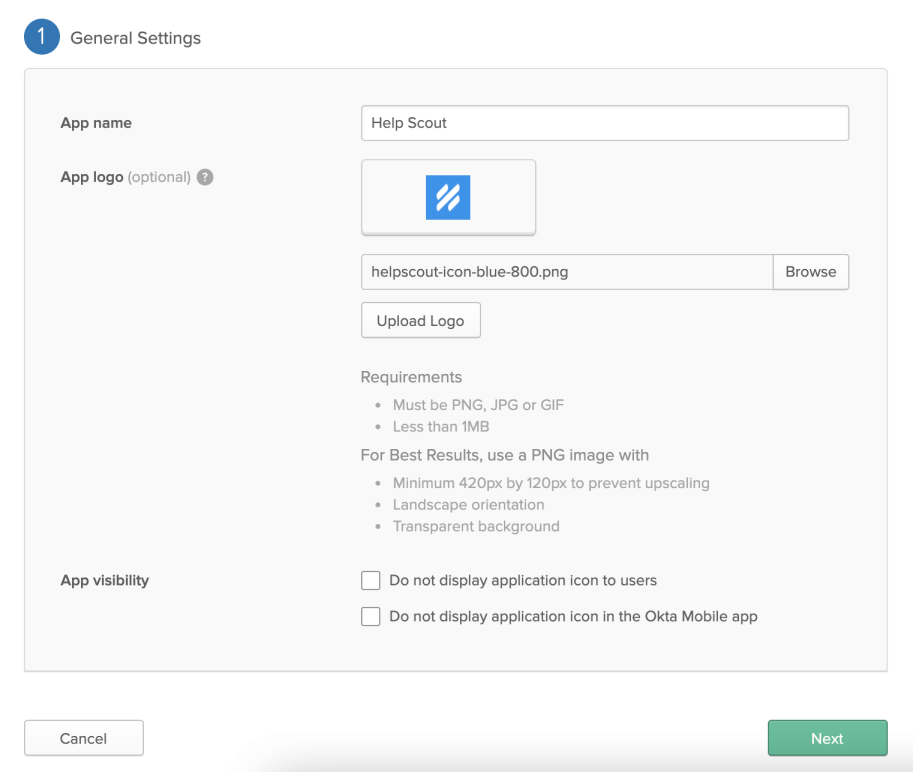913x772 pixels.
Task: Click the helpscout-icon-blue-800.png file path field
Action: [566, 272]
